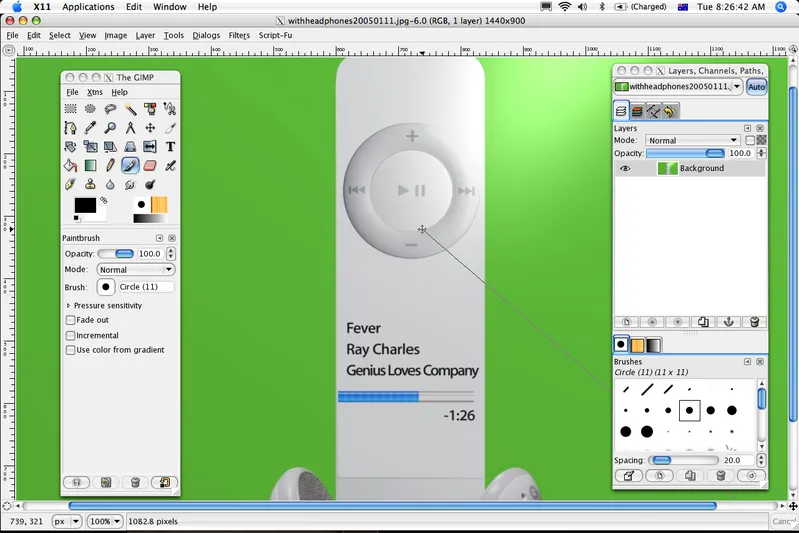The image size is (799, 533).
Task: Click the Auto button in the Layers dialog
Action: [x=756, y=87]
